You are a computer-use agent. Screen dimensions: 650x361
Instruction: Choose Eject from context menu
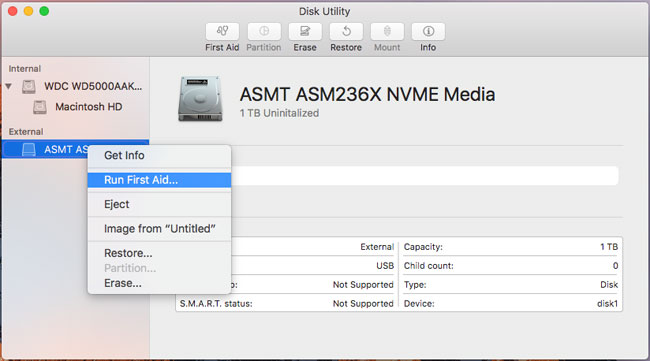[x=159, y=204]
